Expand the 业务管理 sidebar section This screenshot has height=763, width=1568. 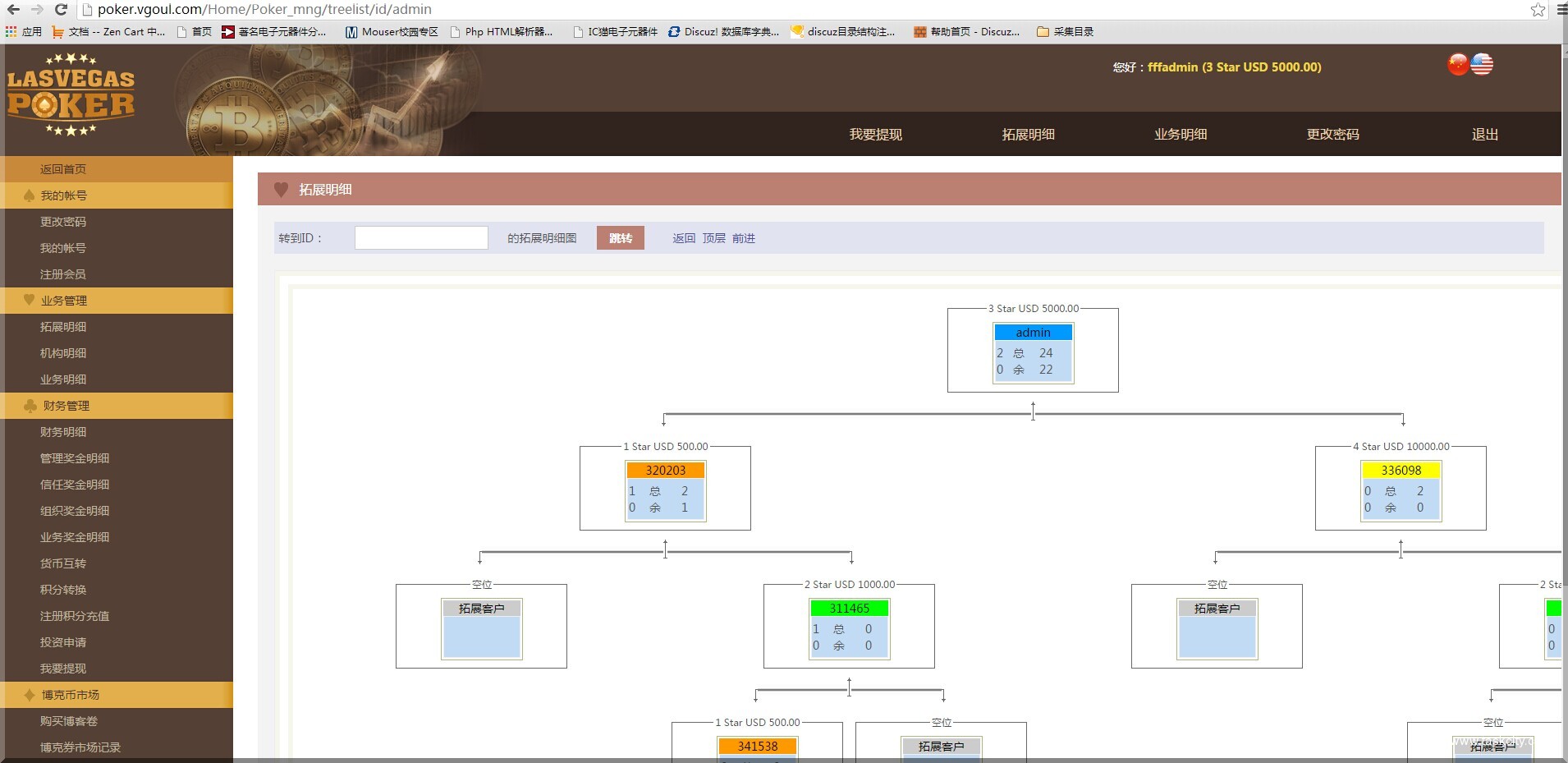(x=64, y=301)
